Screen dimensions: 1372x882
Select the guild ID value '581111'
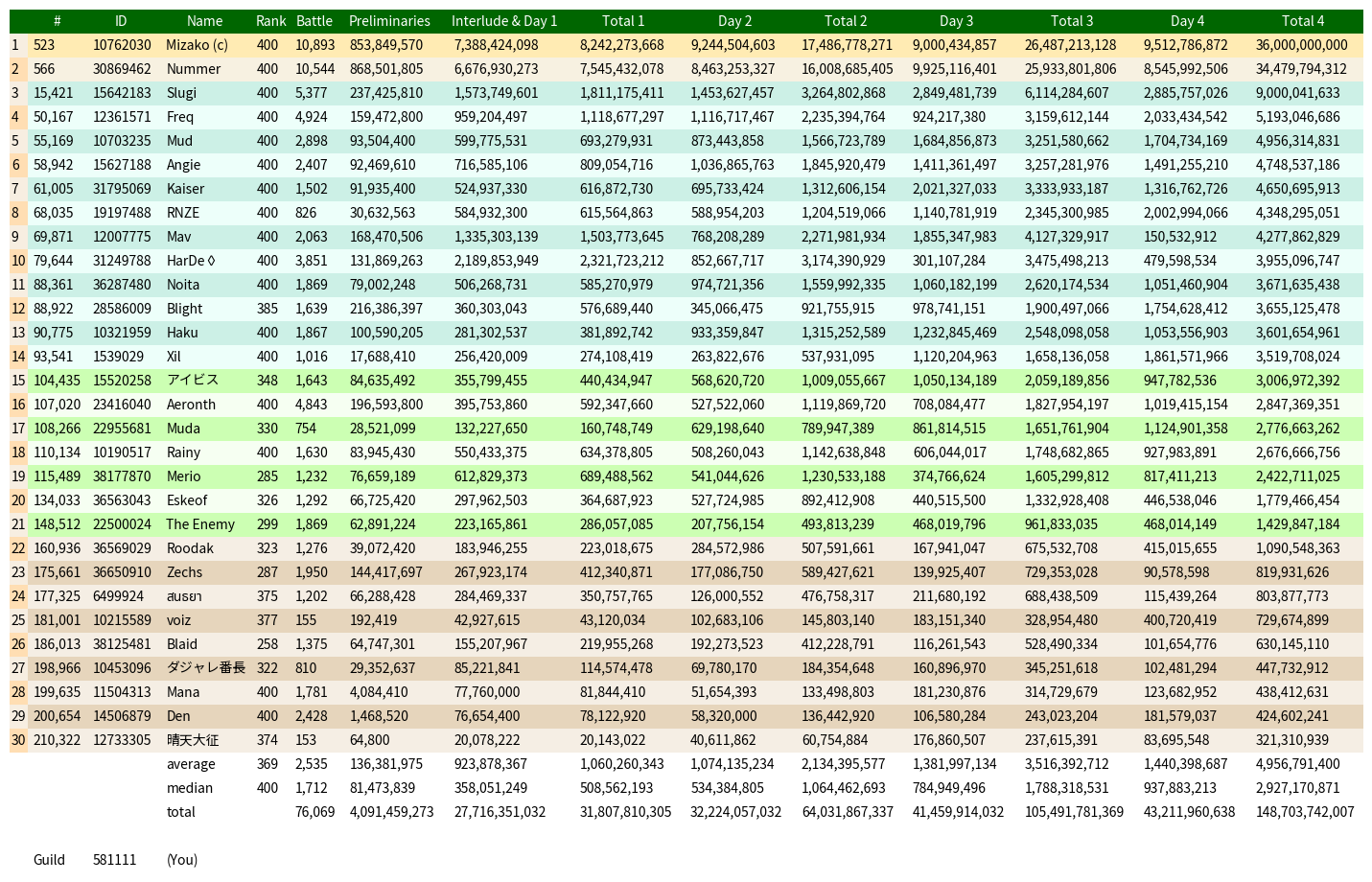115,860
